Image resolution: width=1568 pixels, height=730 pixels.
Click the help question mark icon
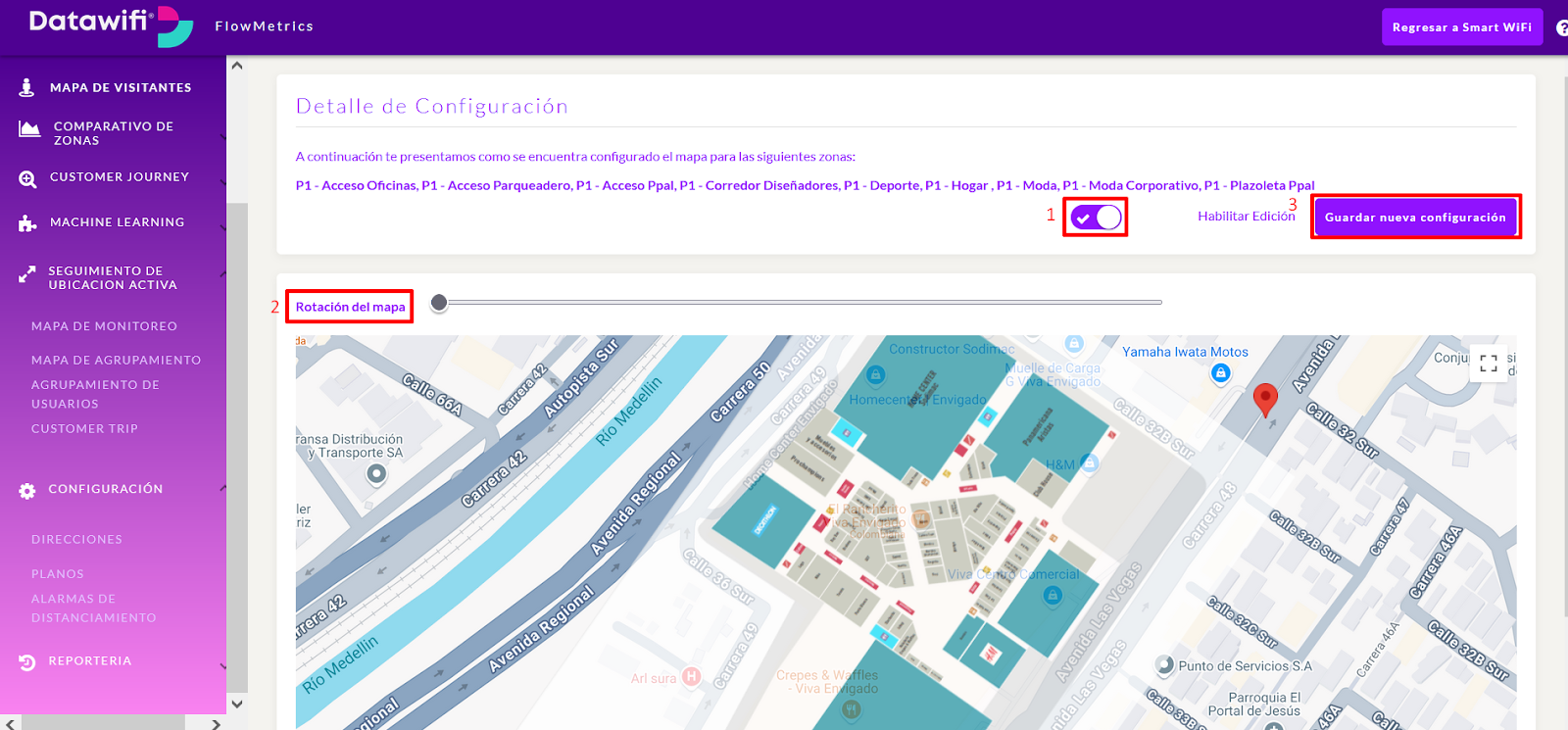coord(1562,27)
